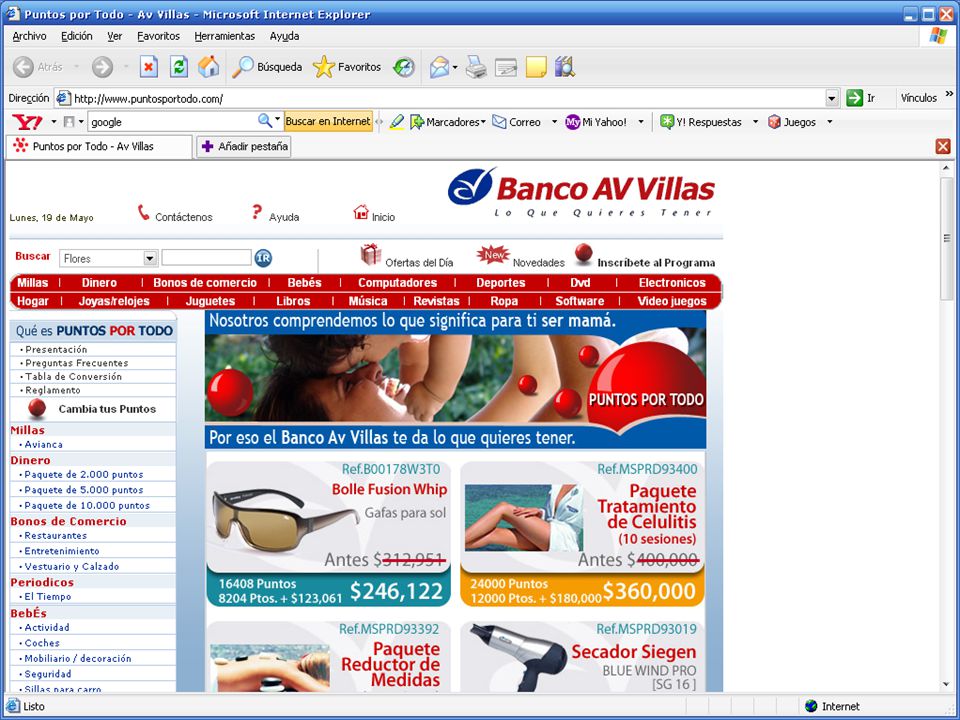Click the round blue IR search button

[x=263, y=258]
